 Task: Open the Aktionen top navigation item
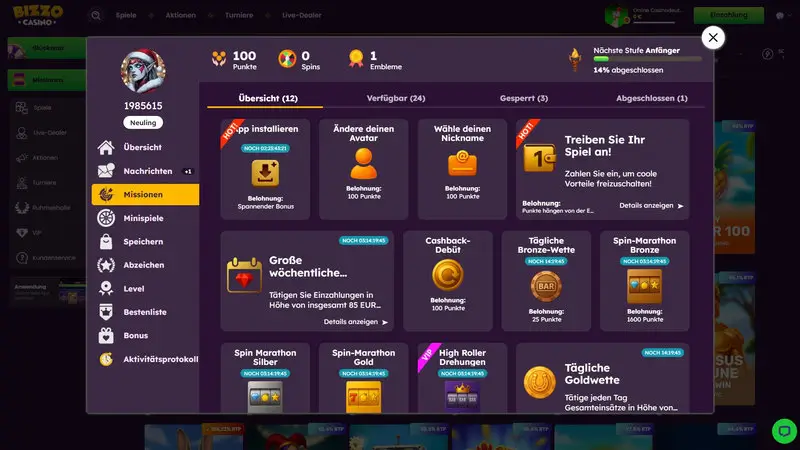click(x=181, y=15)
